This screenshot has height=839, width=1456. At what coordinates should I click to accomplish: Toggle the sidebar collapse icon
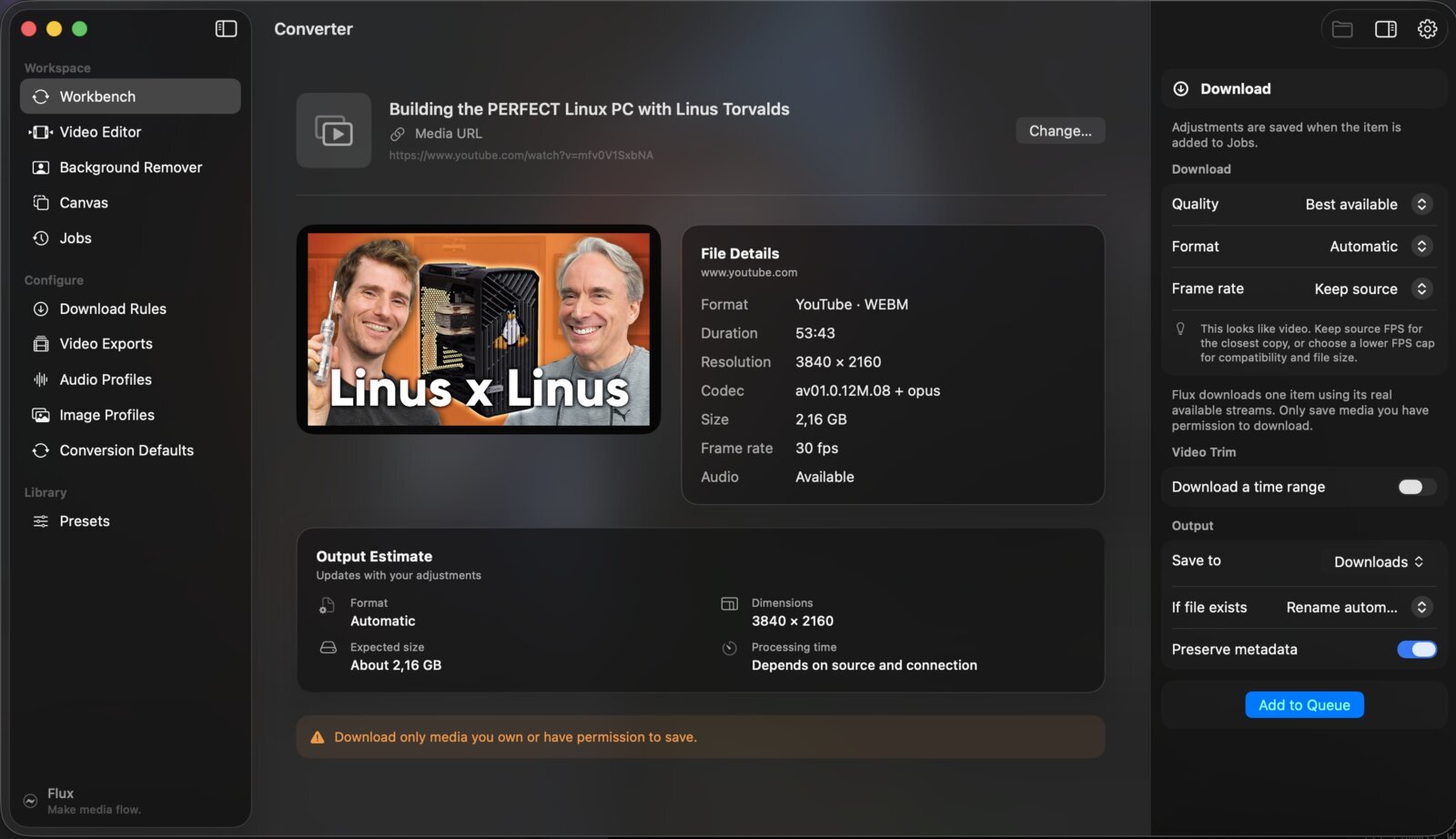pos(226,29)
